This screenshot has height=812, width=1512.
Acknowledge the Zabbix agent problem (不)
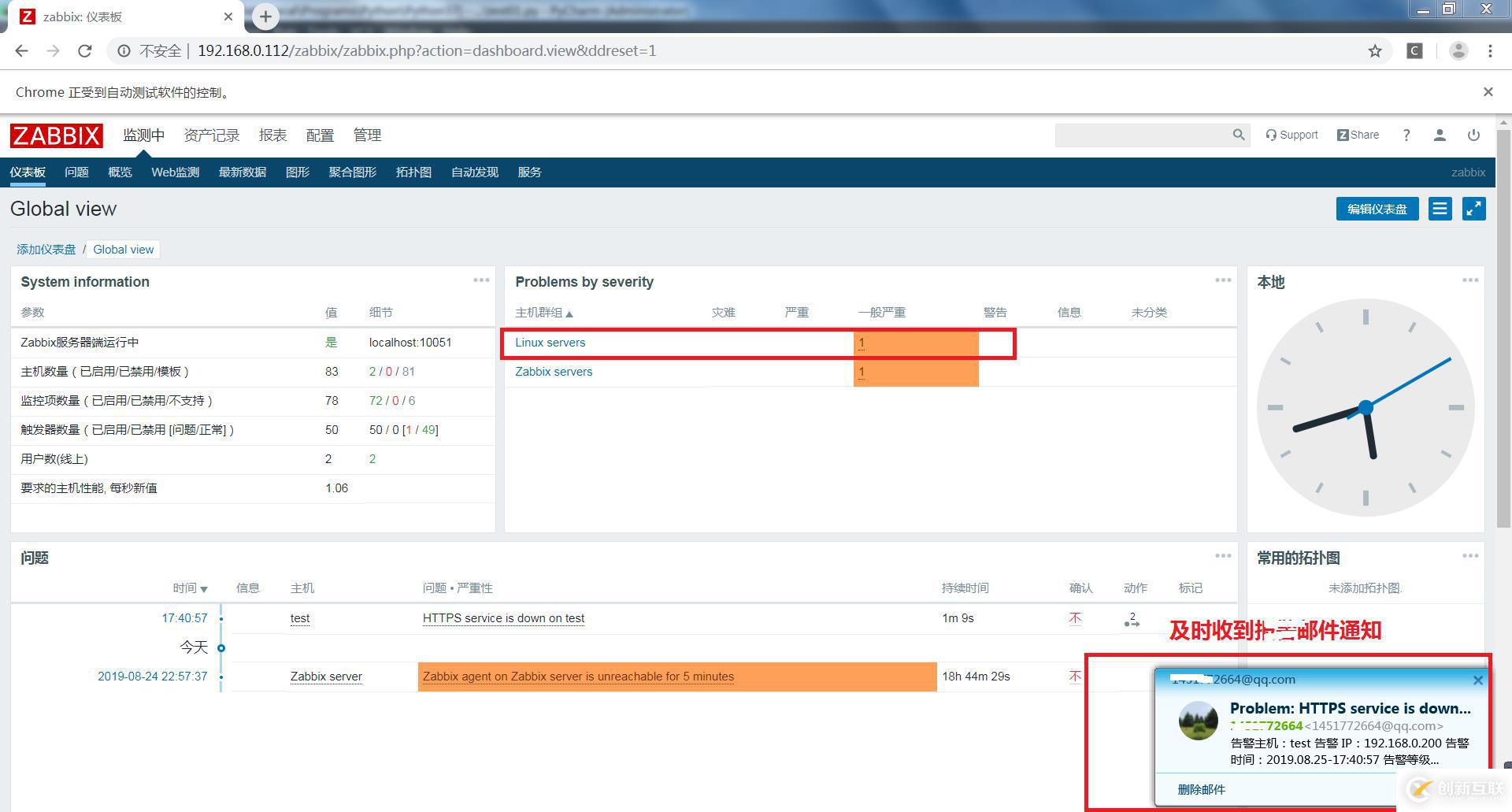[1075, 677]
